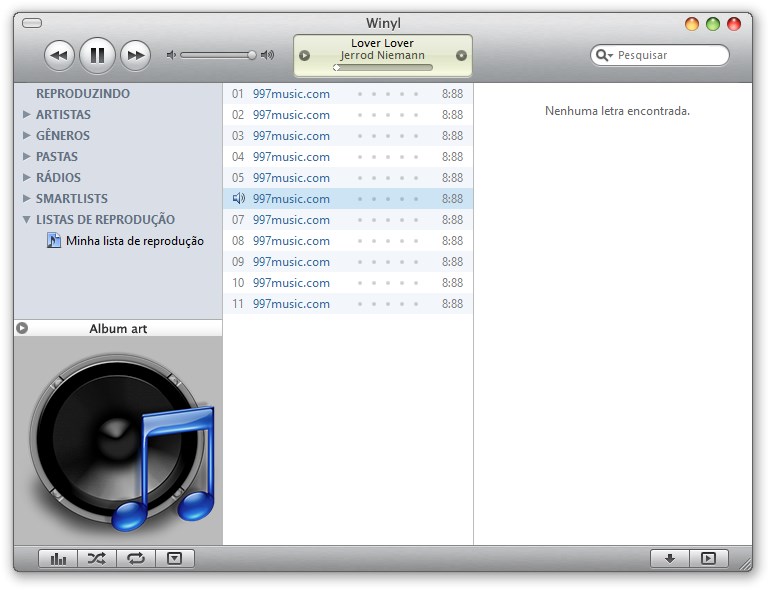Click the Album art header label
Screen dimensions: 770x591
pyautogui.click(x=118, y=329)
